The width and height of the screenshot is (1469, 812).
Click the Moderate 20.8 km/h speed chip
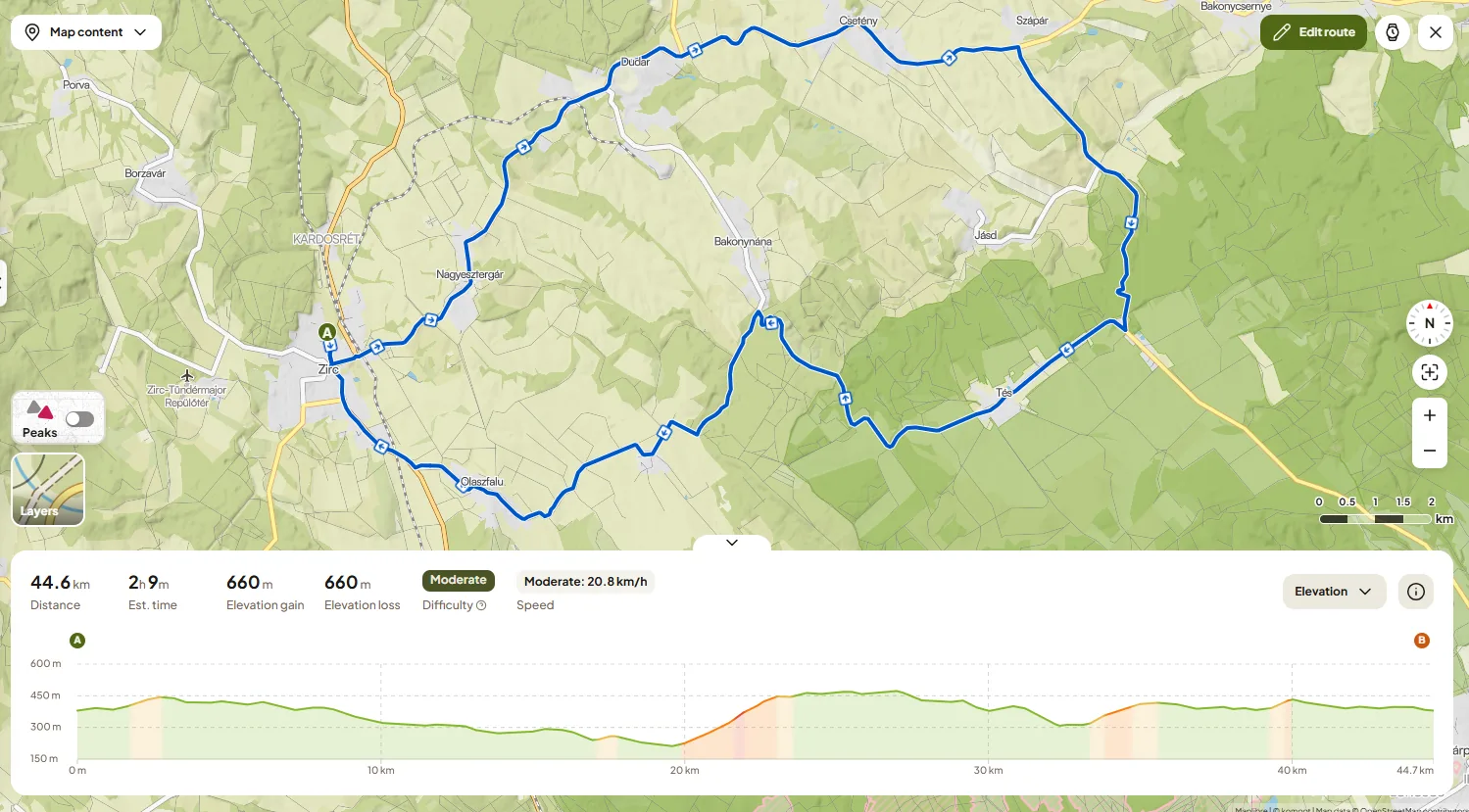[585, 582]
